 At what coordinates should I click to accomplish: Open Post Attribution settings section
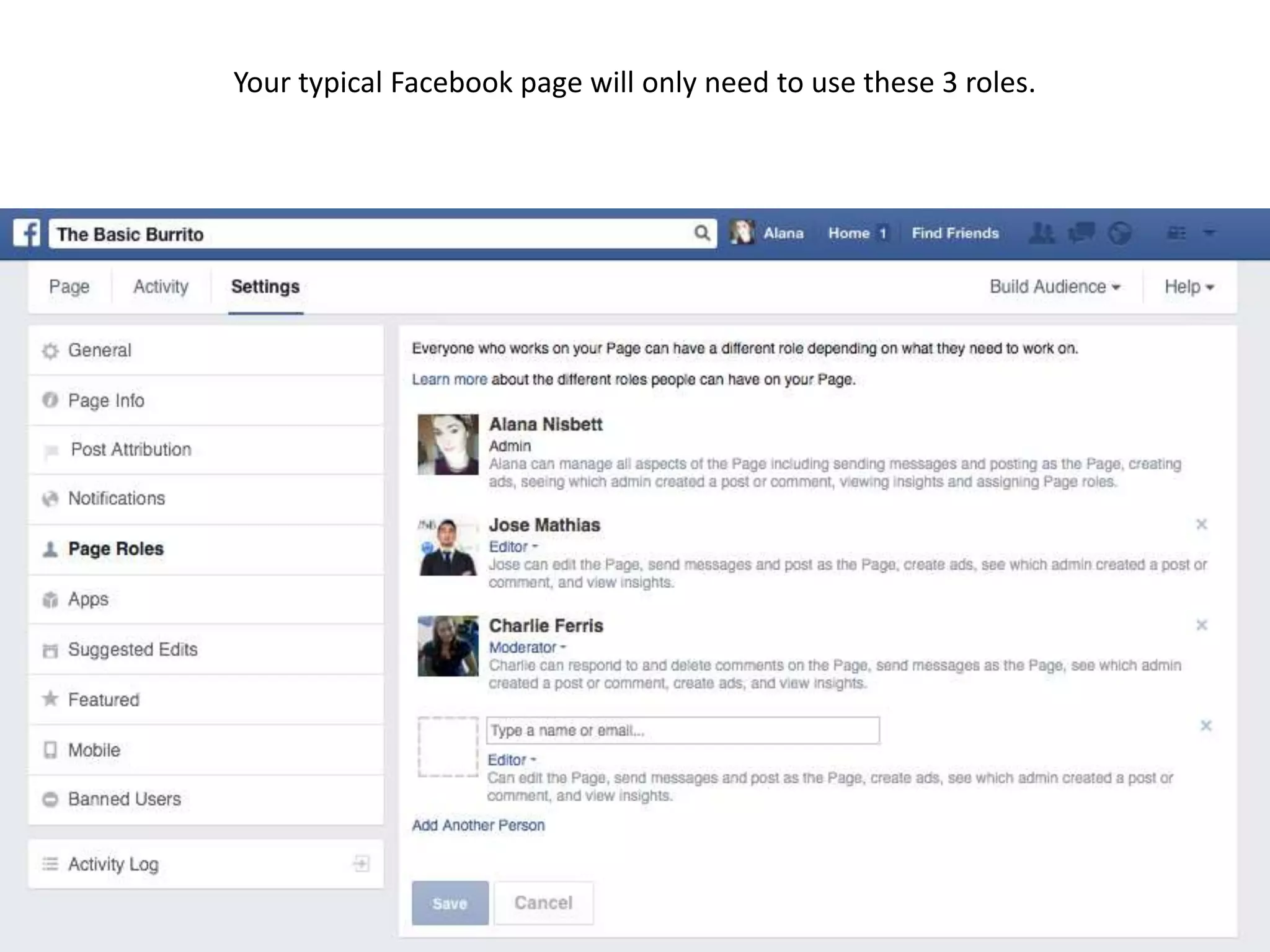206,450
